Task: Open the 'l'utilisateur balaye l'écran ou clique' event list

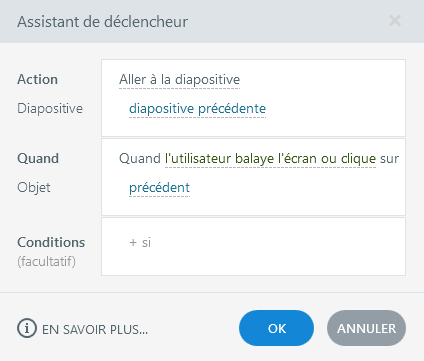Action: (x=270, y=159)
